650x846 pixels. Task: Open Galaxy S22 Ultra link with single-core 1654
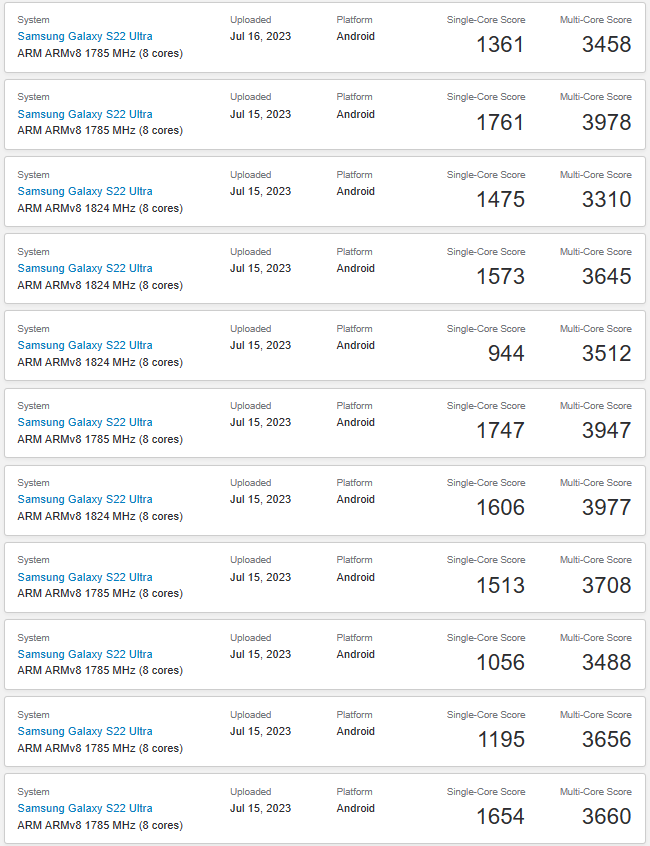tap(85, 808)
